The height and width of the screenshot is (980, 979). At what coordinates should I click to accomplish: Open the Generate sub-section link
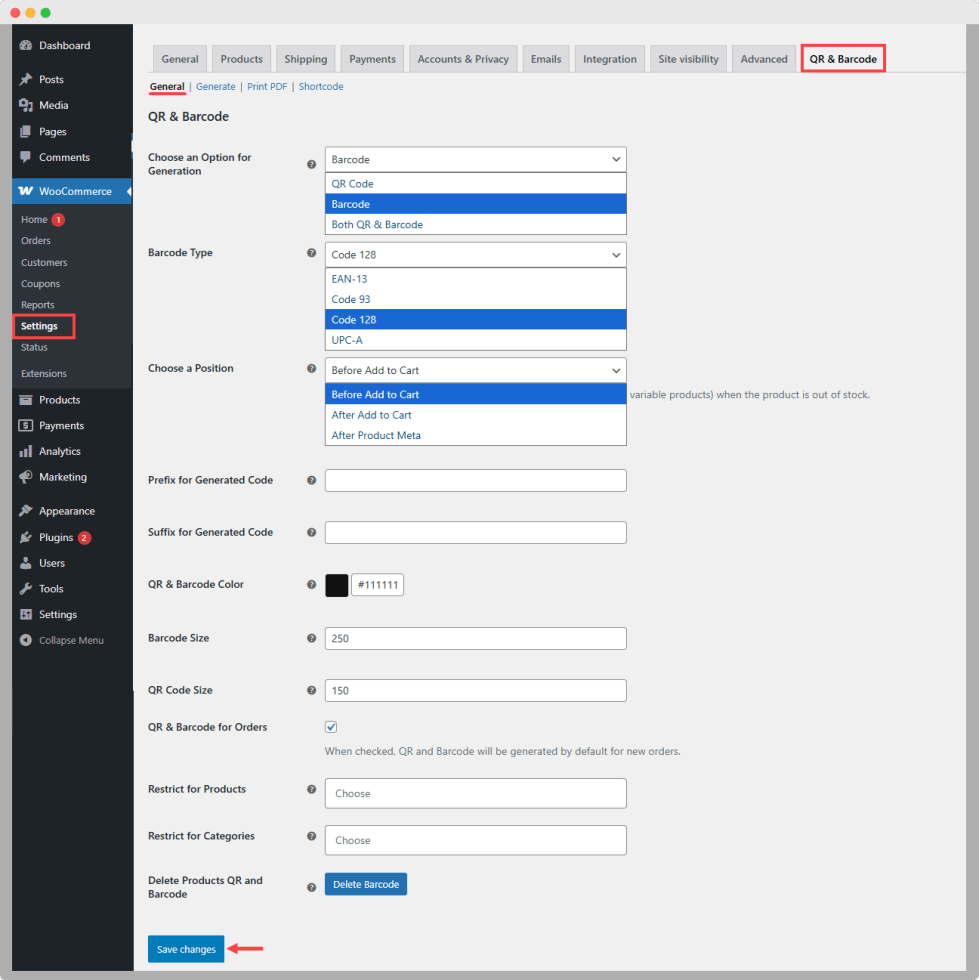216,86
